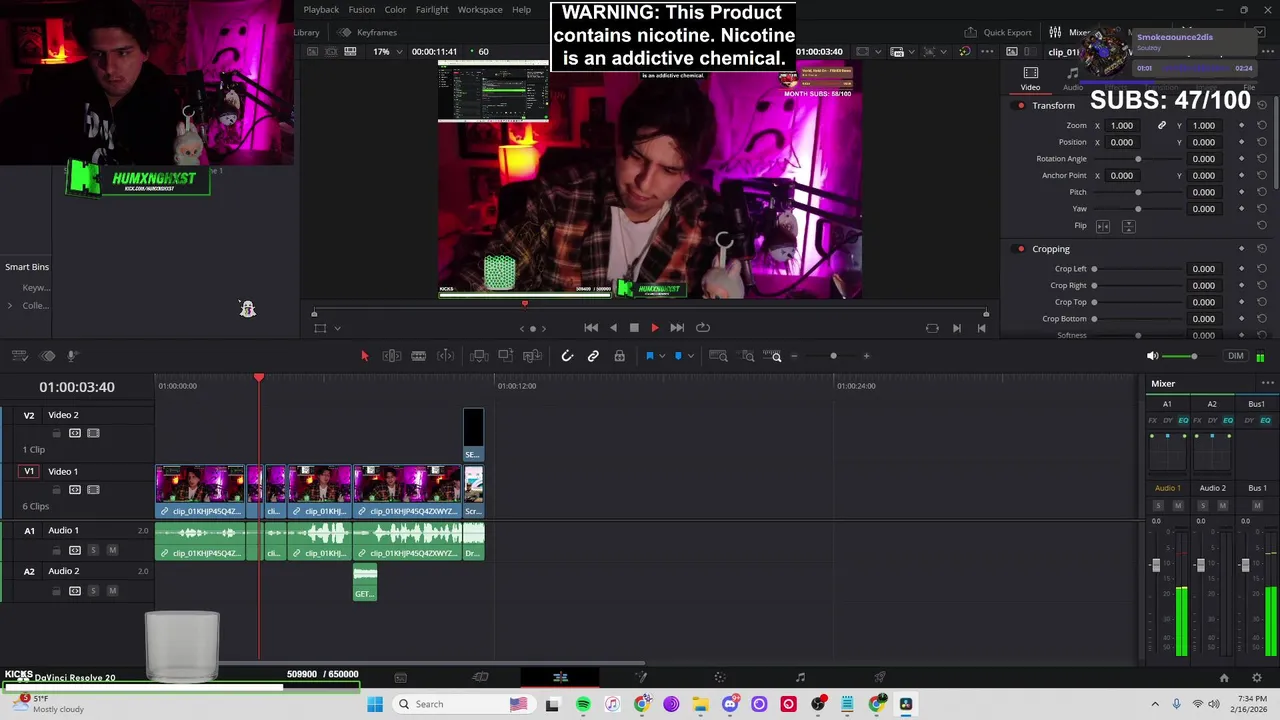Image resolution: width=1280 pixels, height=720 pixels.
Task: Click the Flip vertical button
Action: pos(1128,226)
